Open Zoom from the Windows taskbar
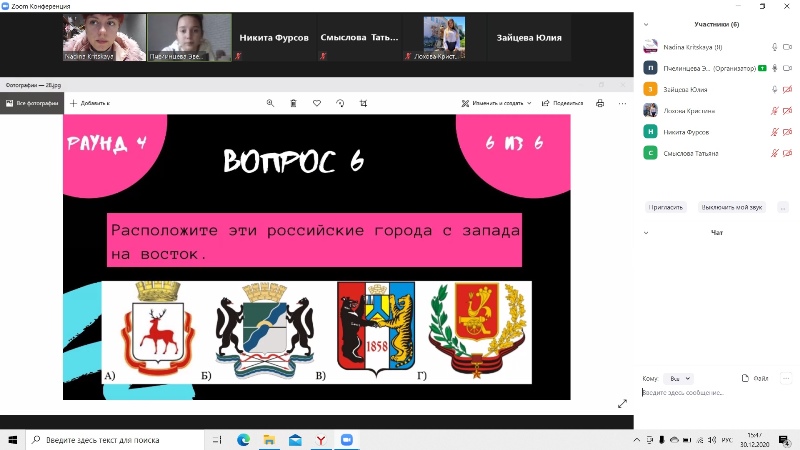 click(347, 440)
